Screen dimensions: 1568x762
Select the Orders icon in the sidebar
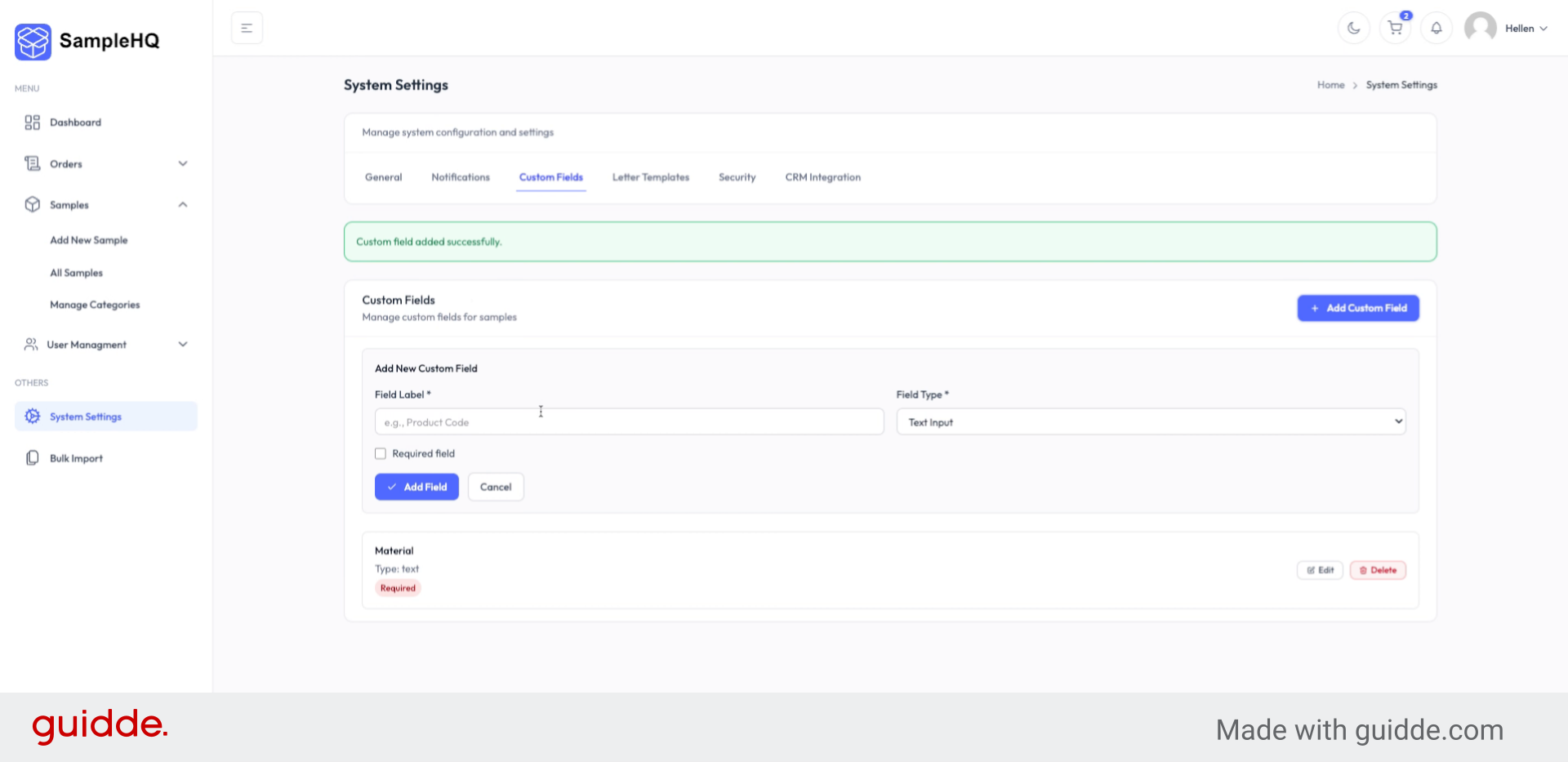click(33, 163)
